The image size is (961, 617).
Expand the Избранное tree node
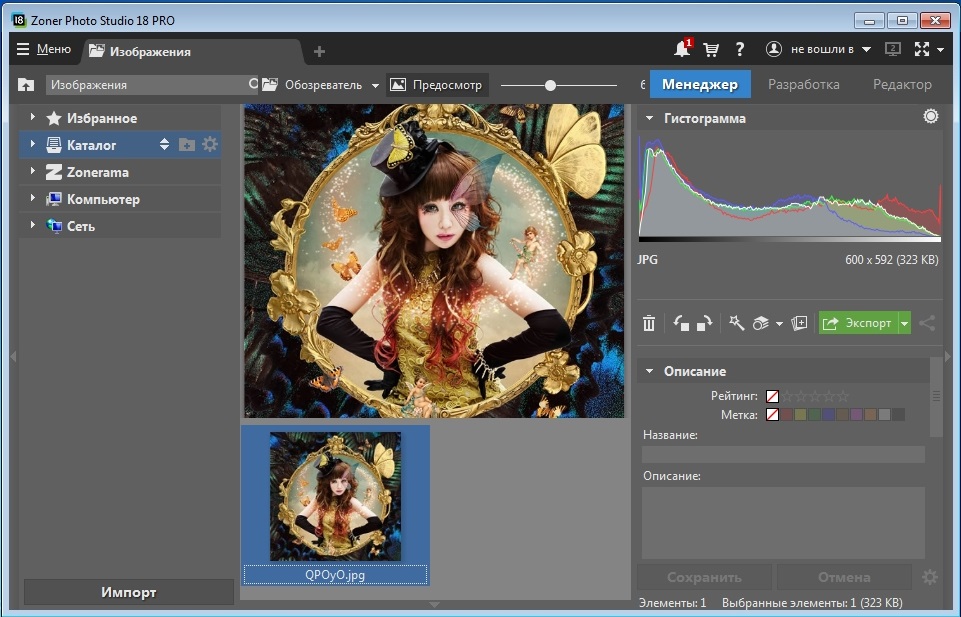coord(32,118)
